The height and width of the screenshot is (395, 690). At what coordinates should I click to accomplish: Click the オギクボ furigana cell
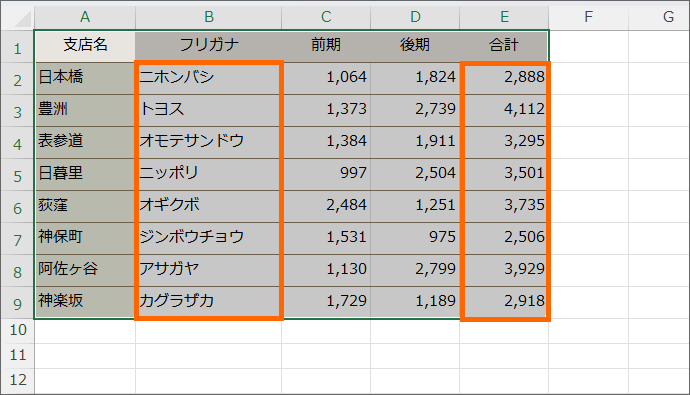click(209, 207)
